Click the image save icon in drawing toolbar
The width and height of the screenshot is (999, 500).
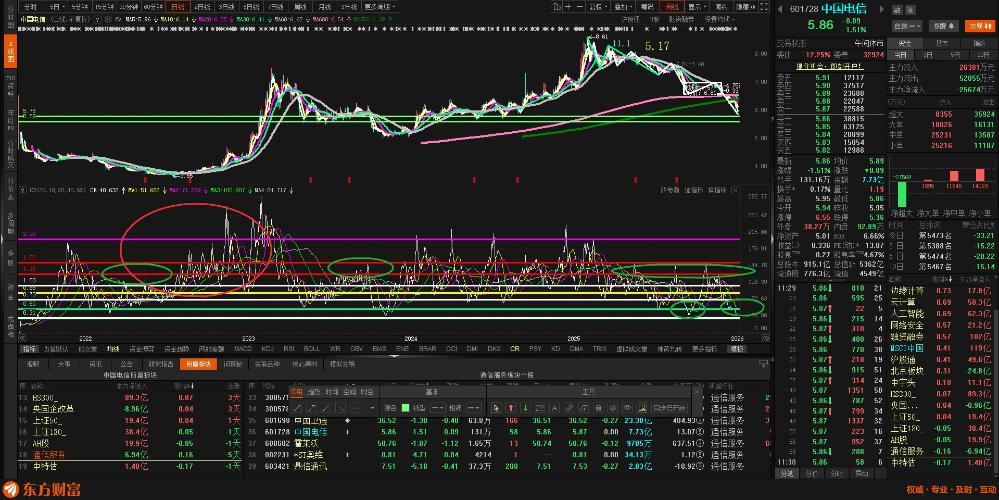click(x=642, y=408)
